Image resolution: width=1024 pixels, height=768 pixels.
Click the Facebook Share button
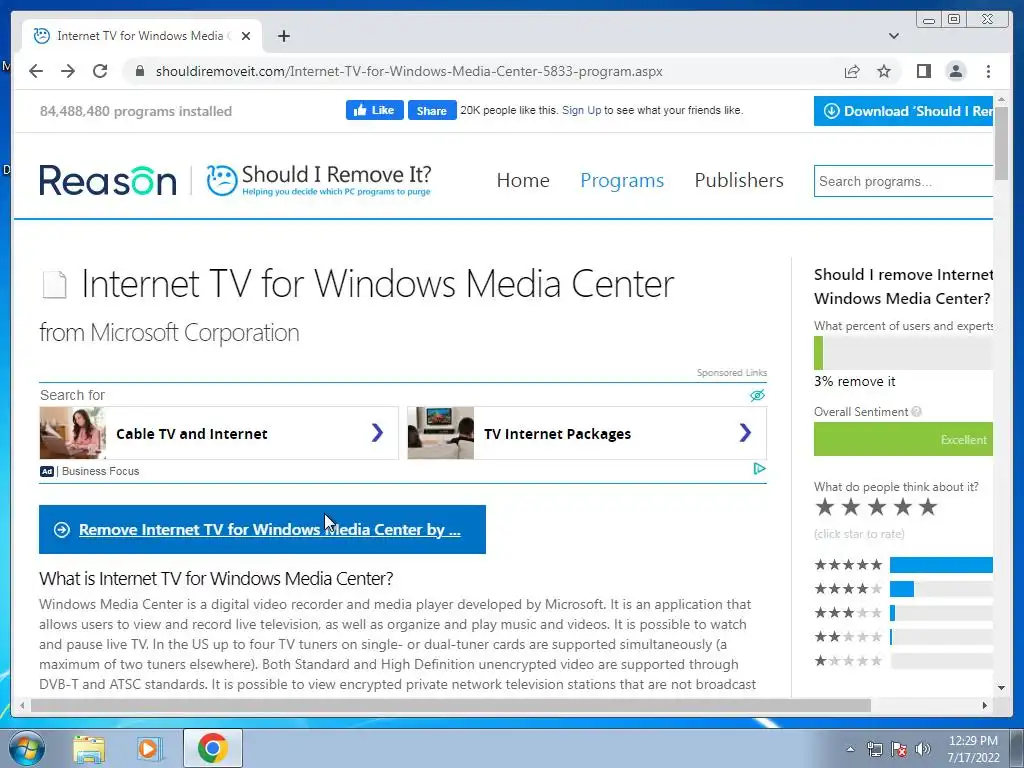point(432,110)
